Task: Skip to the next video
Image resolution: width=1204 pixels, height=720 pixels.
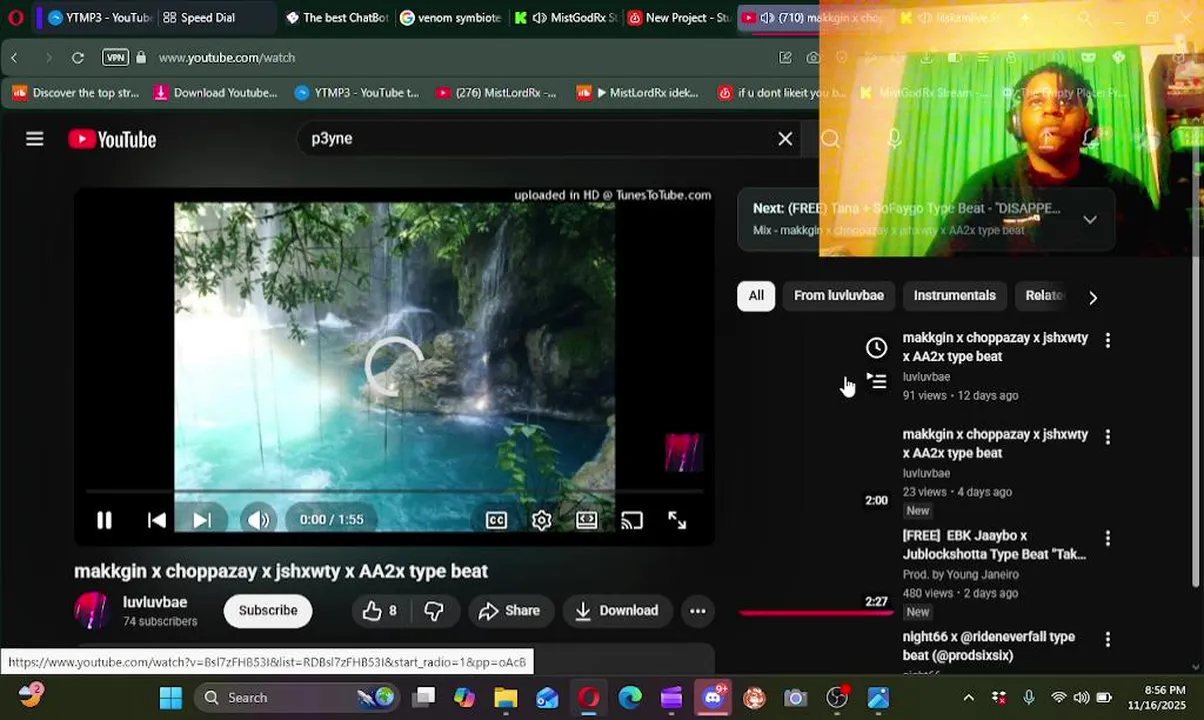Action: click(202, 520)
